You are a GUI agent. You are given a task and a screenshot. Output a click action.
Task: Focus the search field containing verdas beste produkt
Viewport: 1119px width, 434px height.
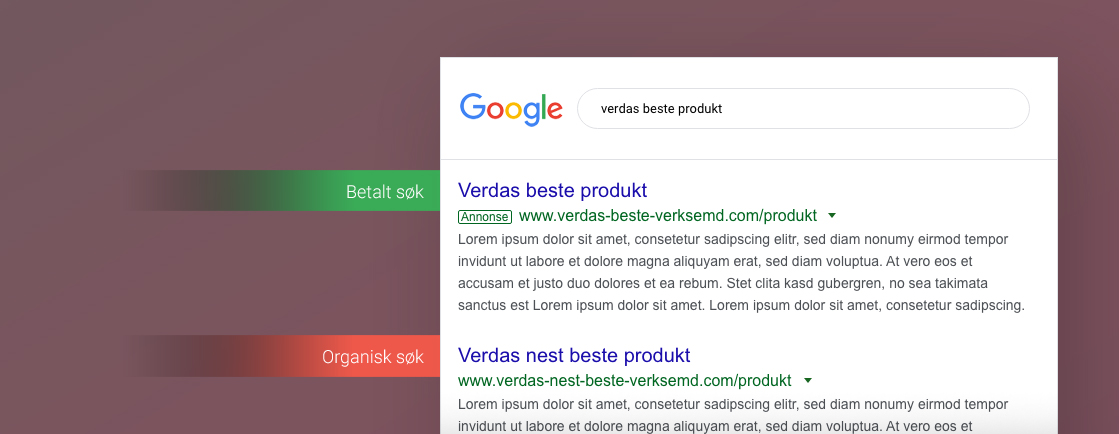click(803, 108)
